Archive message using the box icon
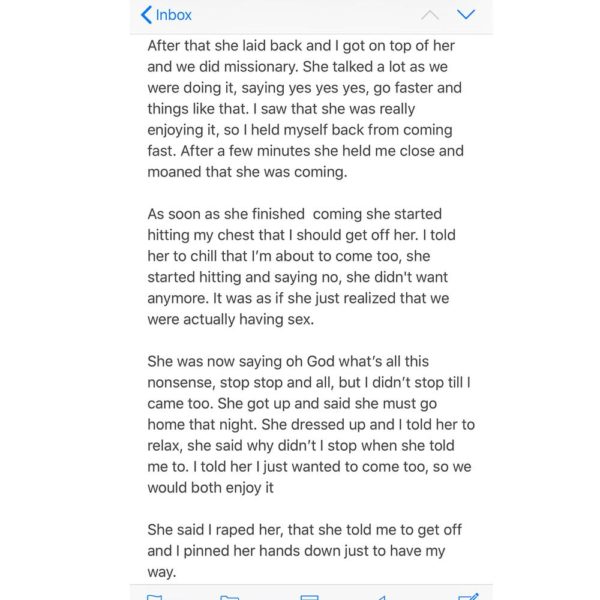Screen dimensions: 600x600 click(x=309, y=597)
